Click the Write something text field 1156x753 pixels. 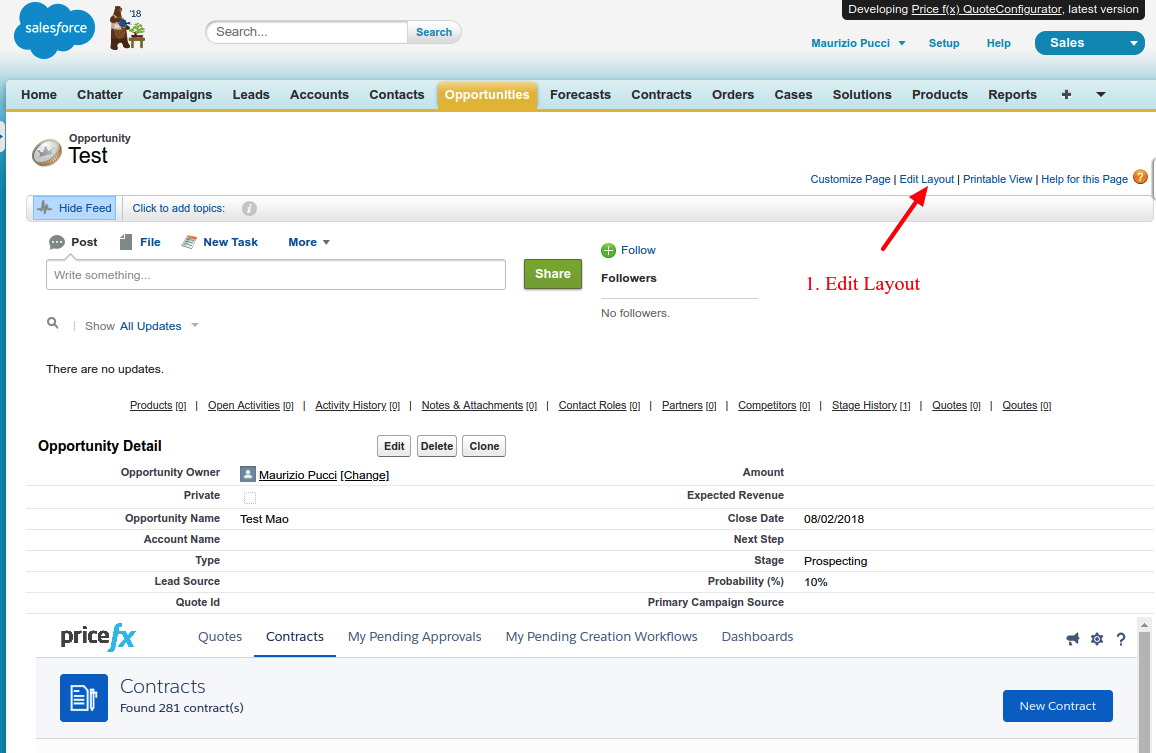275,275
